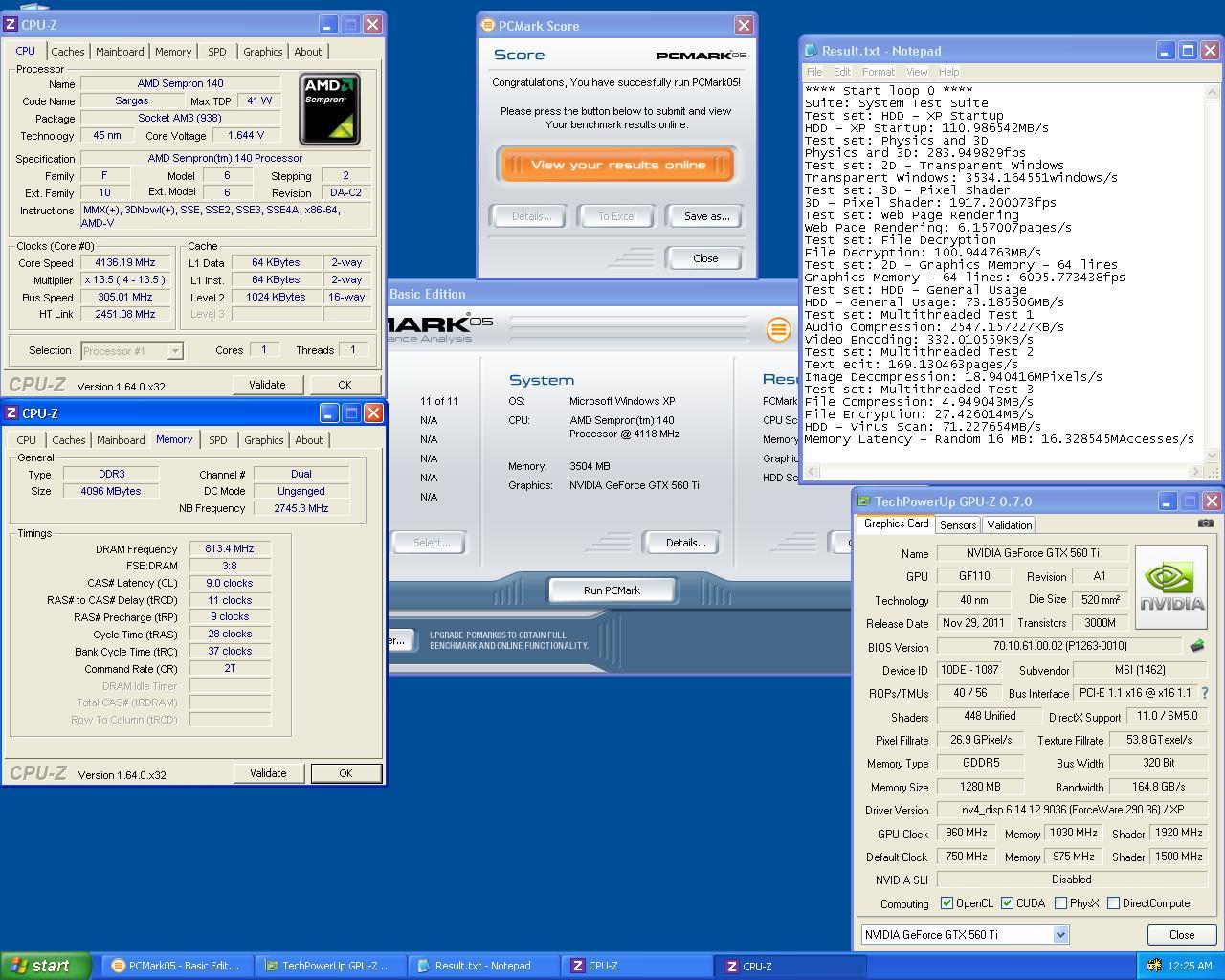Viewport: 1225px width, 980px height.
Task: Click Validate in lower CPU-Z window
Action: click(x=268, y=773)
